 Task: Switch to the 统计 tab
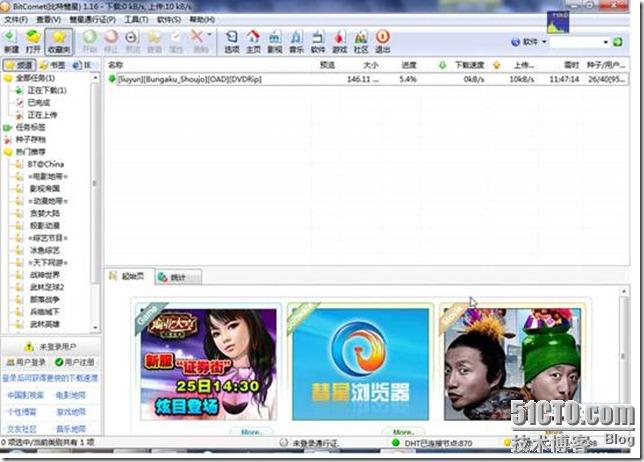(x=177, y=277)
